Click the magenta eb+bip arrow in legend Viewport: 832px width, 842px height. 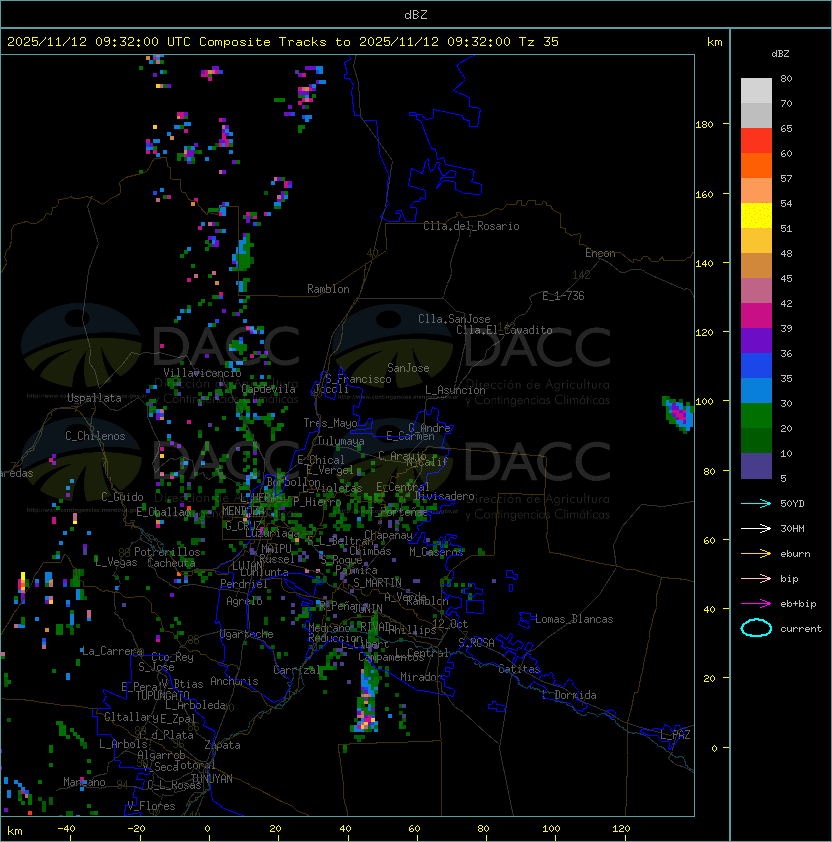click(756, 604)
